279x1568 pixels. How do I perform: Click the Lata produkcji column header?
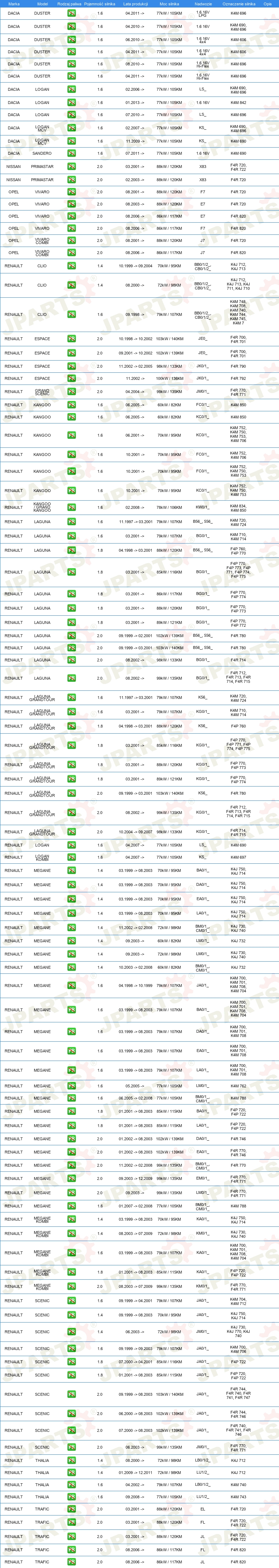(x=135, y=4)
